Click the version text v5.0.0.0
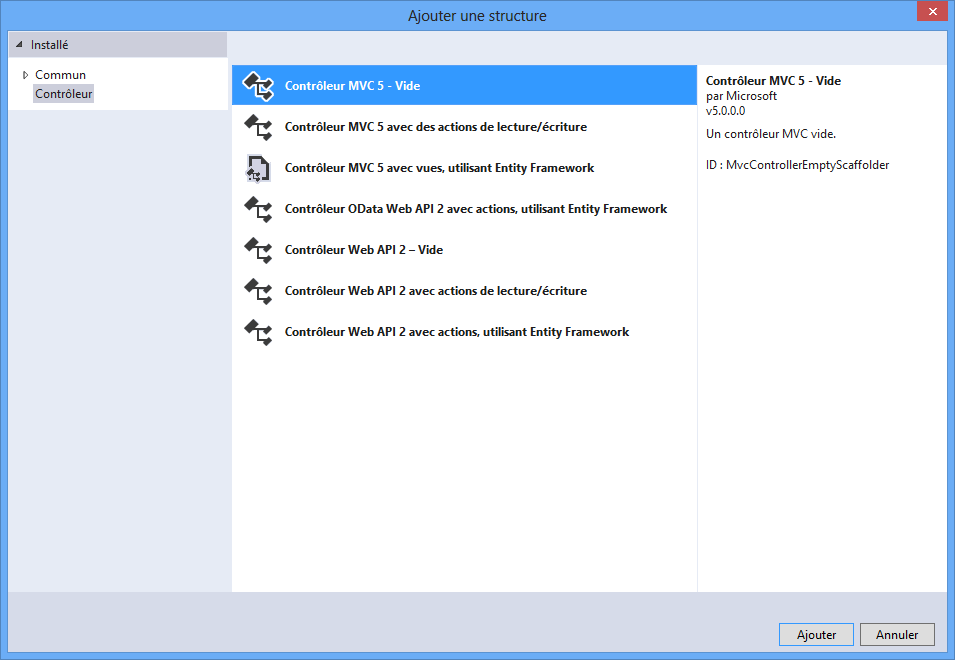The image size is (955, 660). [x=725, y=111]
